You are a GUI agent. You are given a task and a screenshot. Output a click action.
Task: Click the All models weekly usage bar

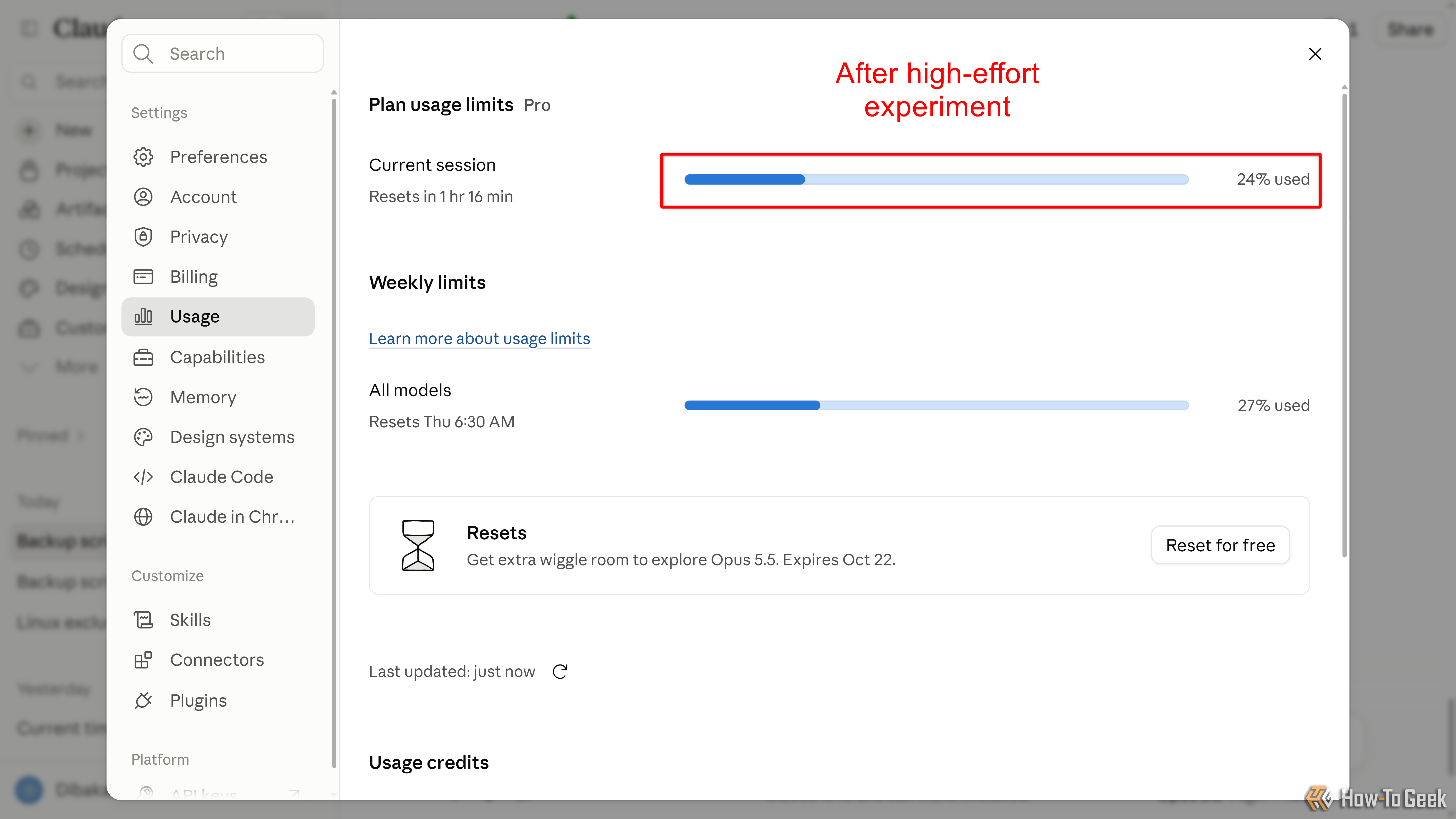(x=937, y=405)
